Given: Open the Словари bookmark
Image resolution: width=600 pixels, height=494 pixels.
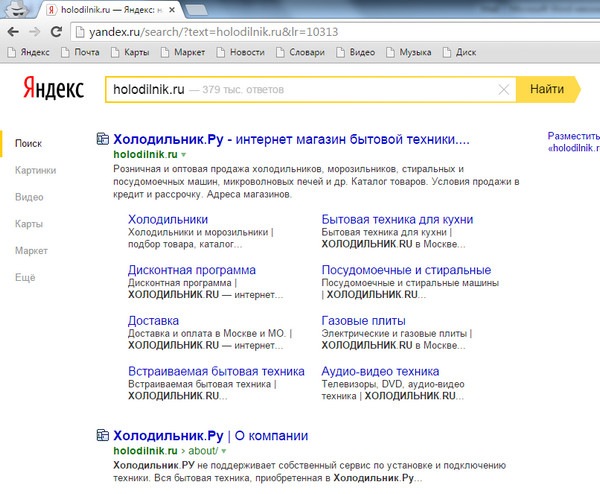Looking at the screenshot, I should [x=300, y=52].
